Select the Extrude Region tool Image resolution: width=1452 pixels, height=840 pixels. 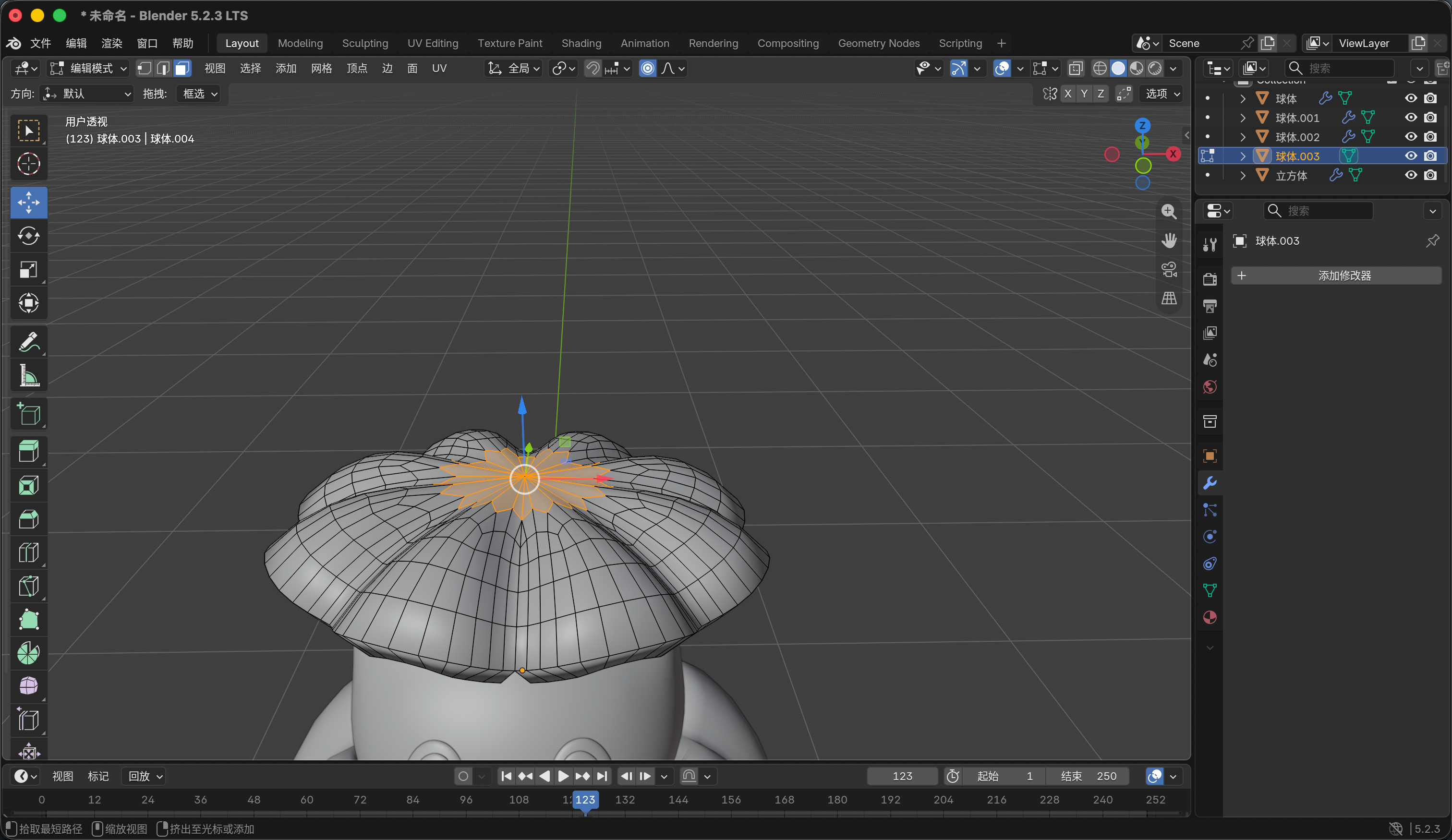[x=28, y=452]
